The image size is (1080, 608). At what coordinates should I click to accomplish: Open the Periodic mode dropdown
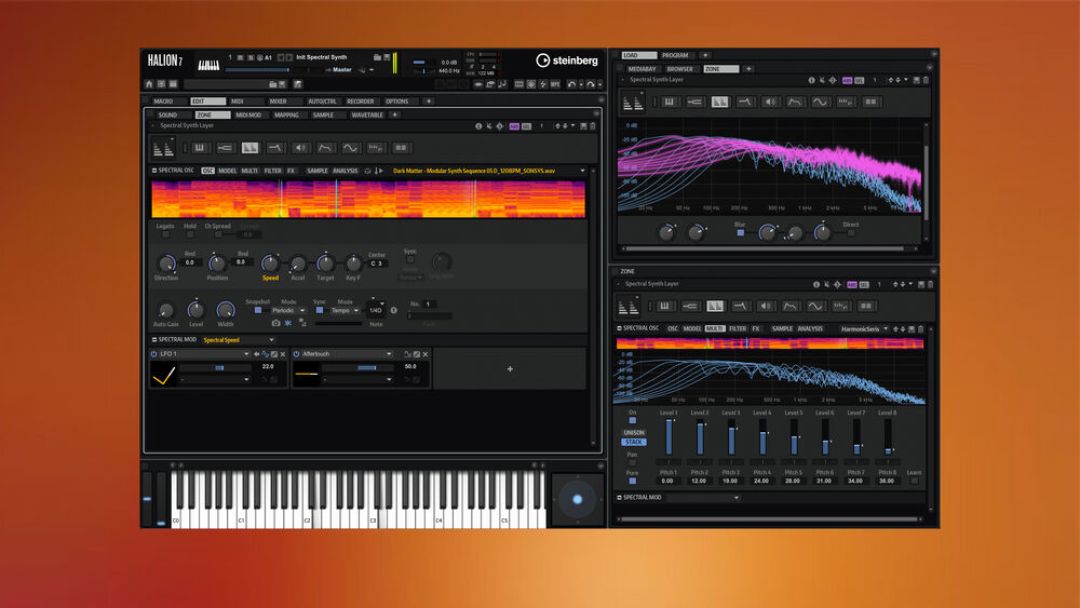tap(287, 311)
